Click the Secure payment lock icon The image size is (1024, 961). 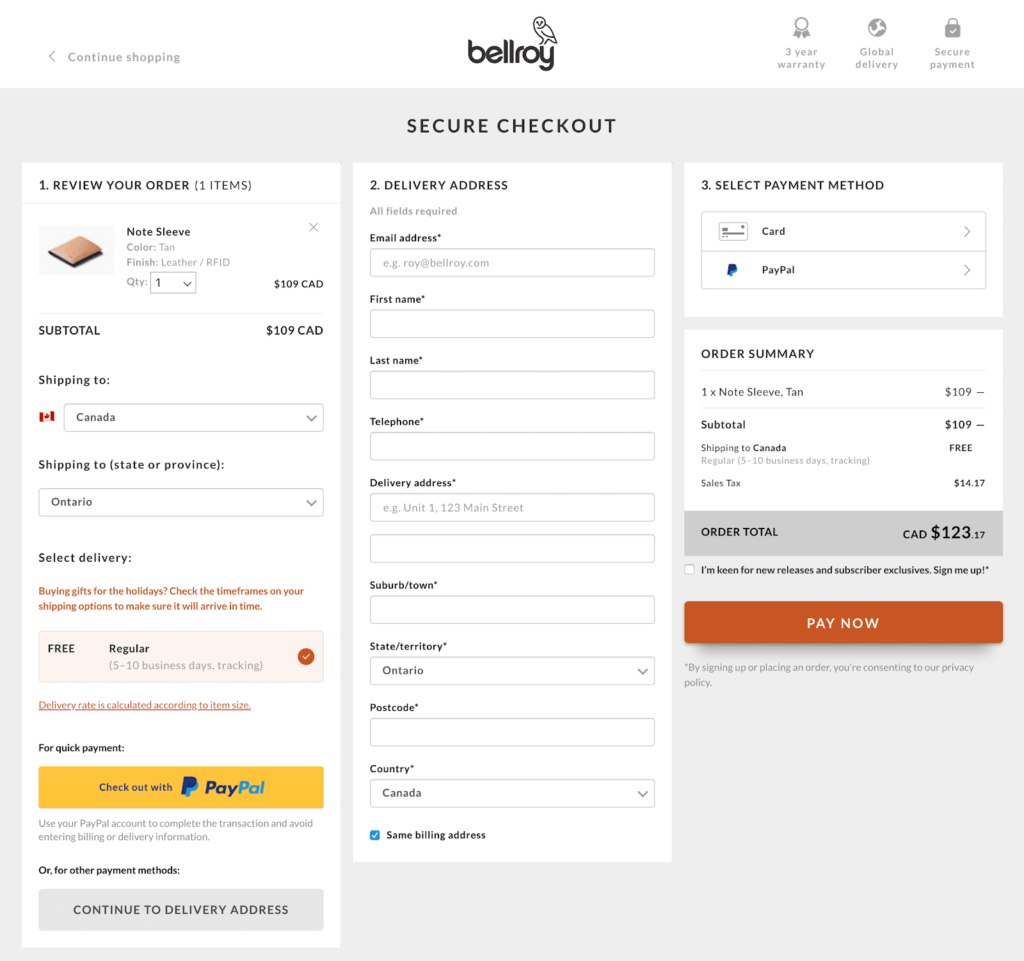(952, 28)
